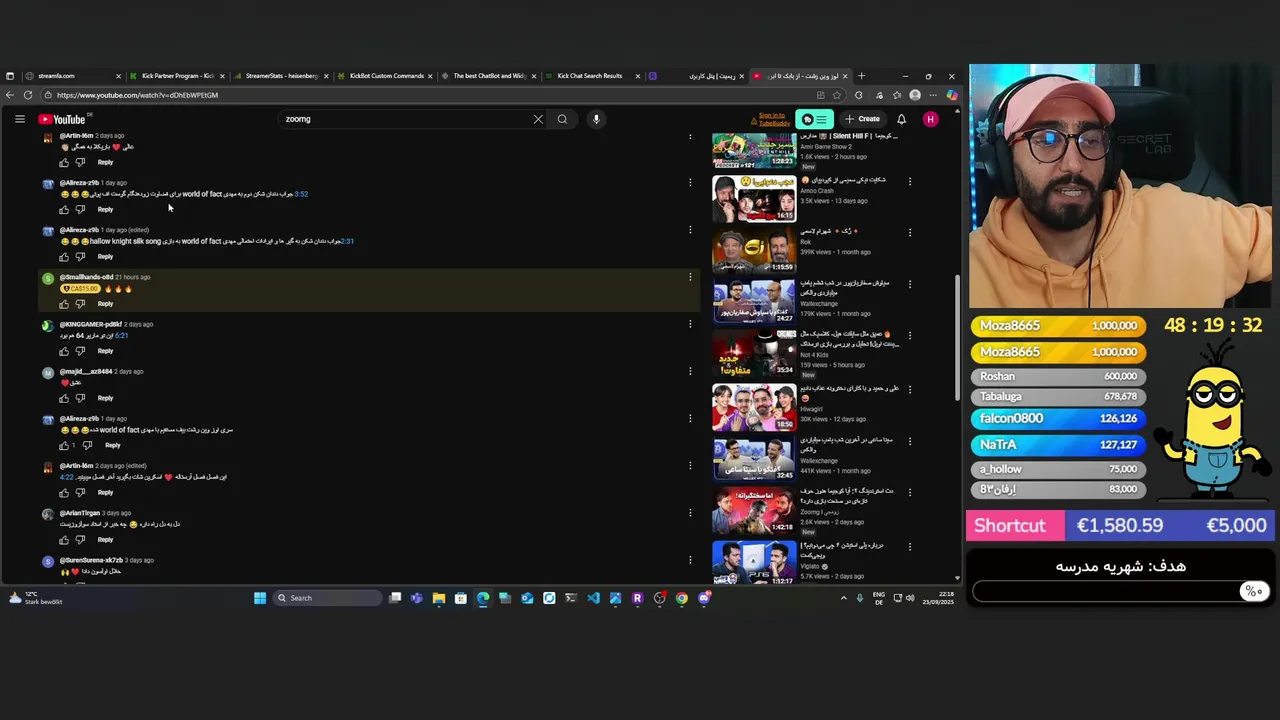
Task: Open YouTube notifications bell
Action: click(901, 119)
